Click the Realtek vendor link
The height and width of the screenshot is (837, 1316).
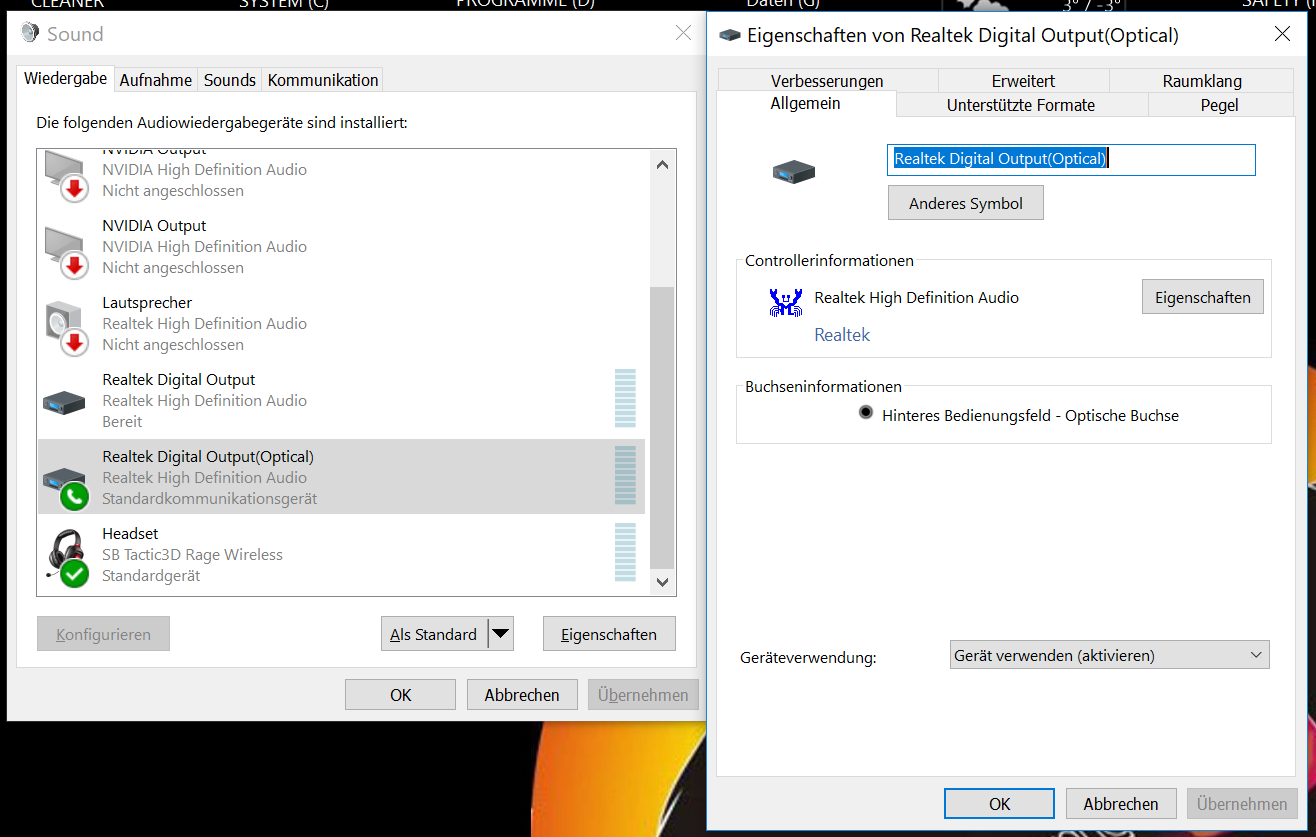pos(842,335)
